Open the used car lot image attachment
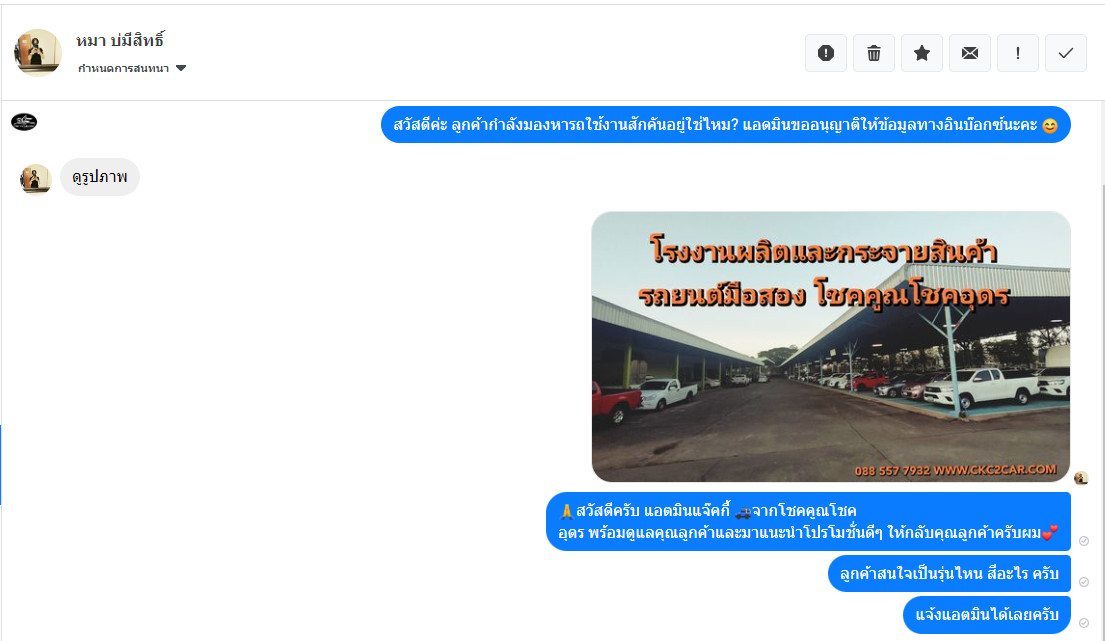 pos(831,347)
